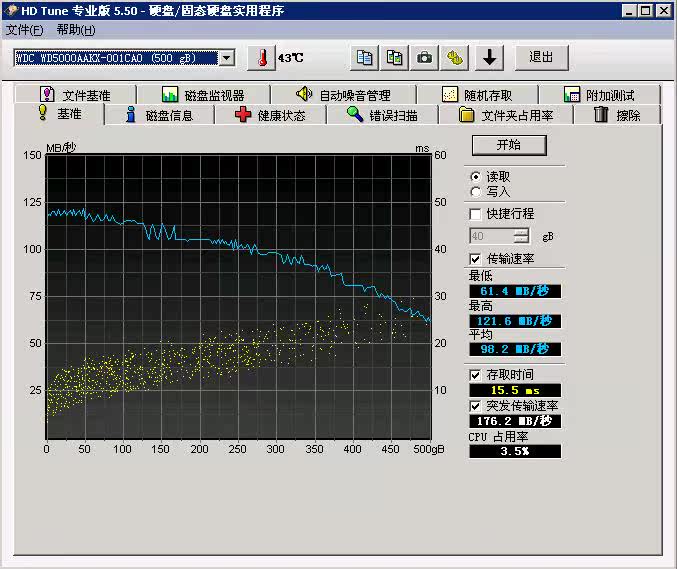The width and height of the screenshot is (677, 569).
Task: Switch to the 磁盘监视器 tab
Action: tap(203, 95)
